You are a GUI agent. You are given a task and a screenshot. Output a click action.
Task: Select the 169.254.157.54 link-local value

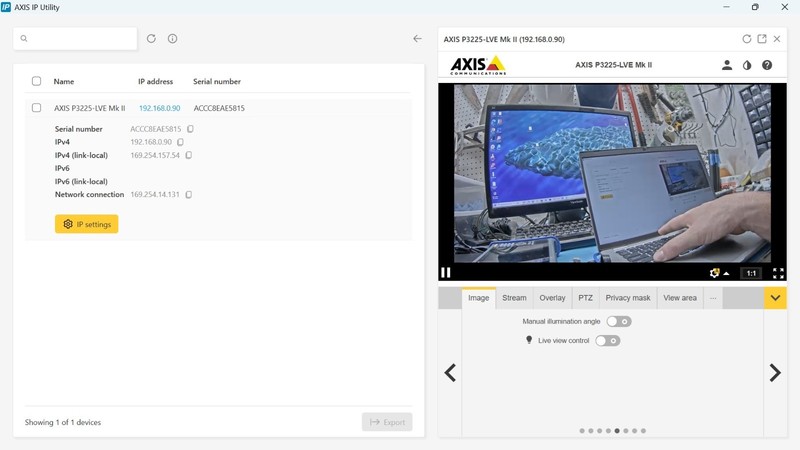[x=155, y=155]
